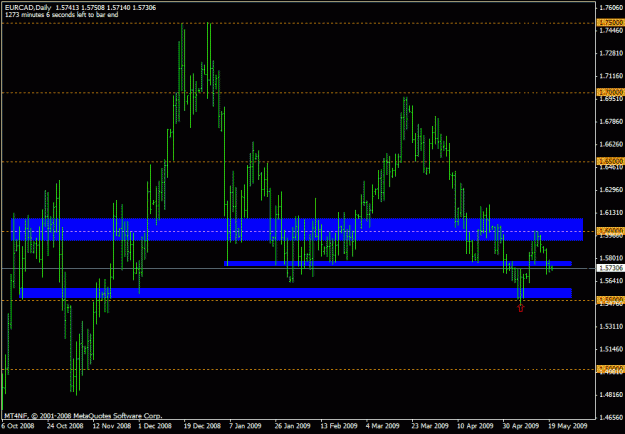625x434 pixels.
Task: Select the '23 Mar 2009' date label
Action: [x=430, y=426]
